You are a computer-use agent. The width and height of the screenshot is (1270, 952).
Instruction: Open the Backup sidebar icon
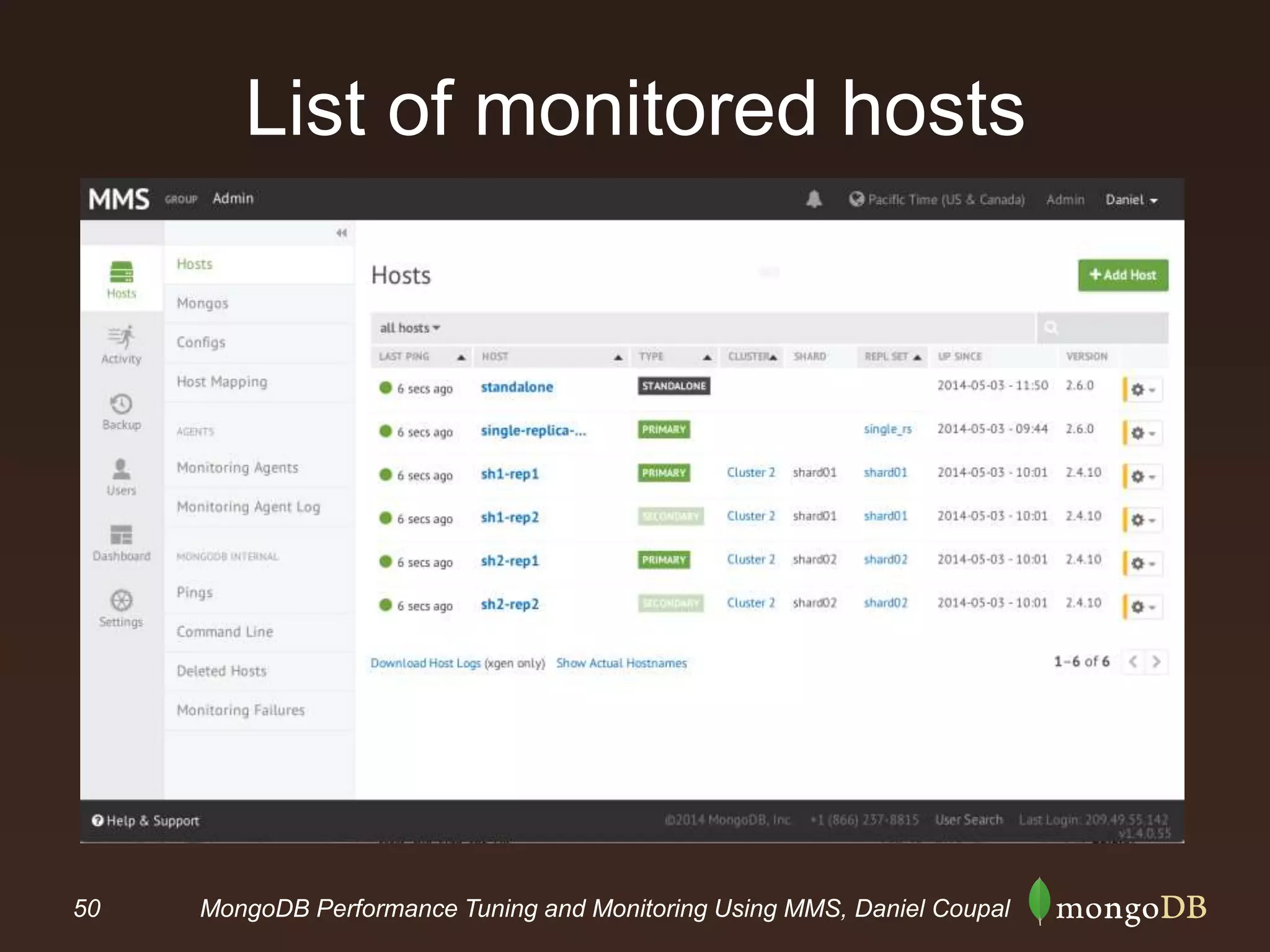pyautogui.click(x=122, y=412)
